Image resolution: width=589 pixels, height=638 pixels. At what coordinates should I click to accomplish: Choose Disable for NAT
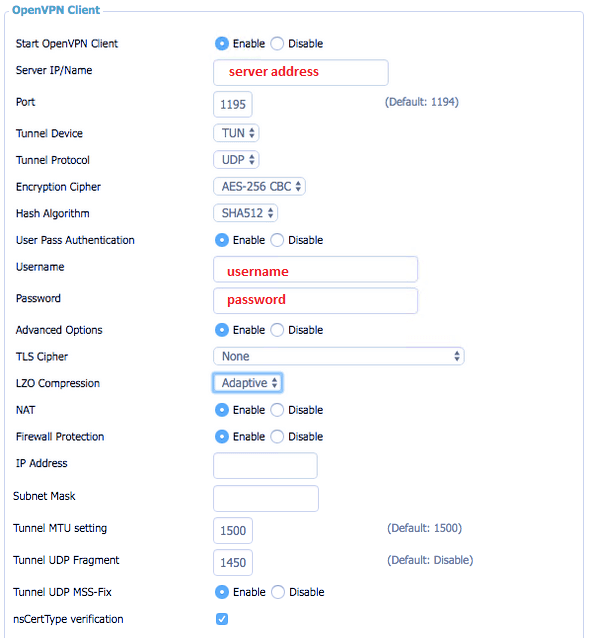277,410
